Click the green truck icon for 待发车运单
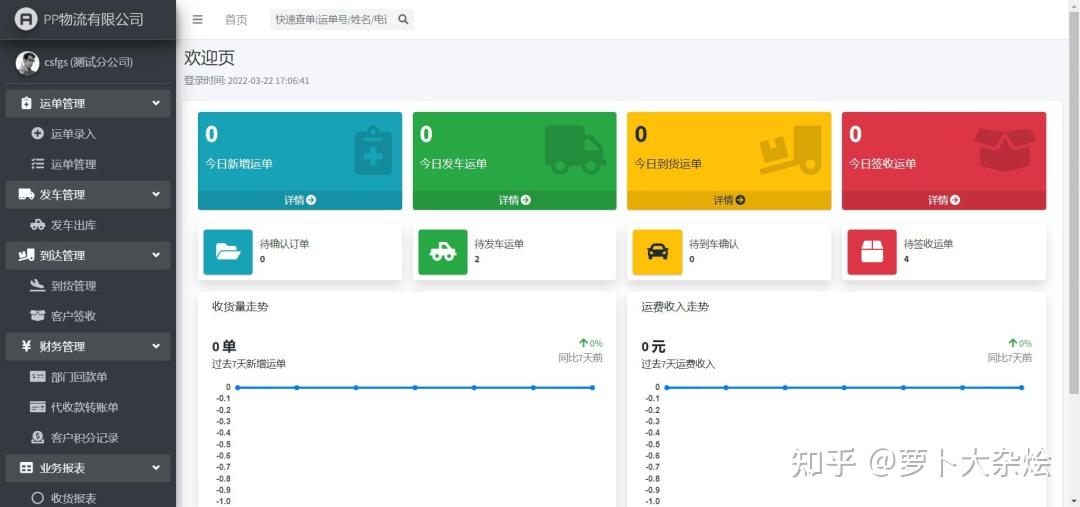1080x507 pixels. pos(443,252)
